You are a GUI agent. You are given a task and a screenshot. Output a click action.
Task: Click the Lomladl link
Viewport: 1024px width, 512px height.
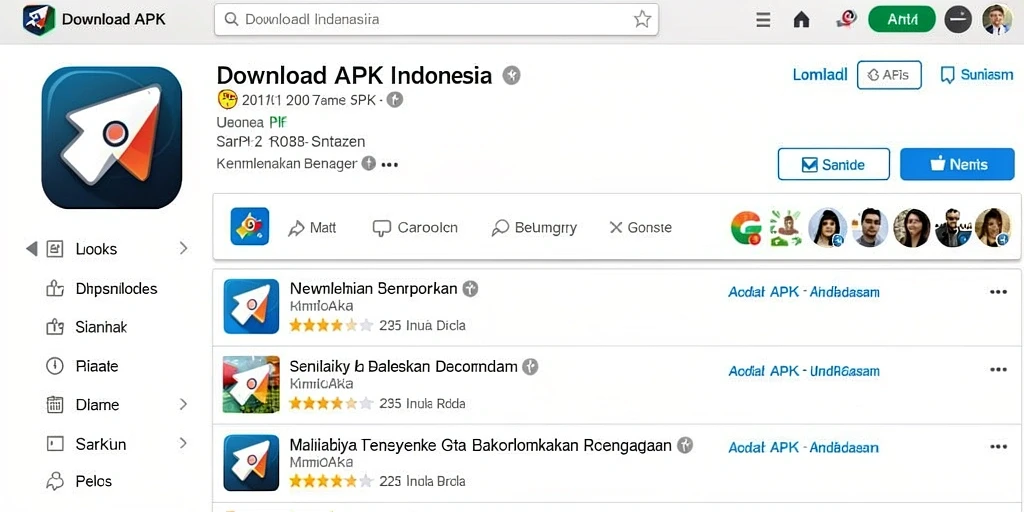820,75
